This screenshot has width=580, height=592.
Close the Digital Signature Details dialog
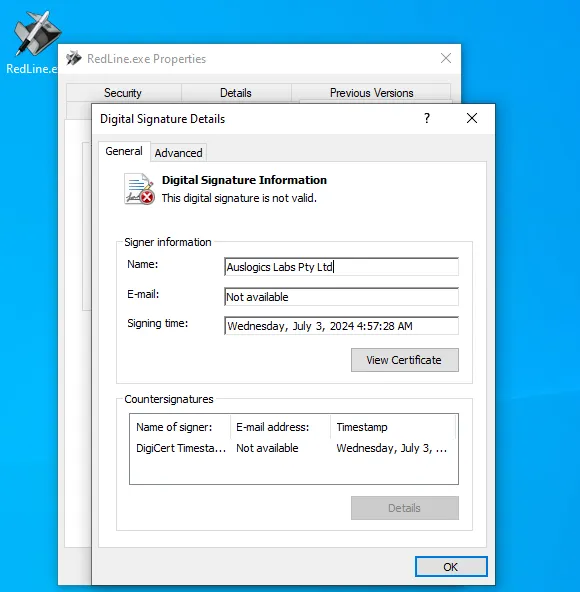point(472,119)
